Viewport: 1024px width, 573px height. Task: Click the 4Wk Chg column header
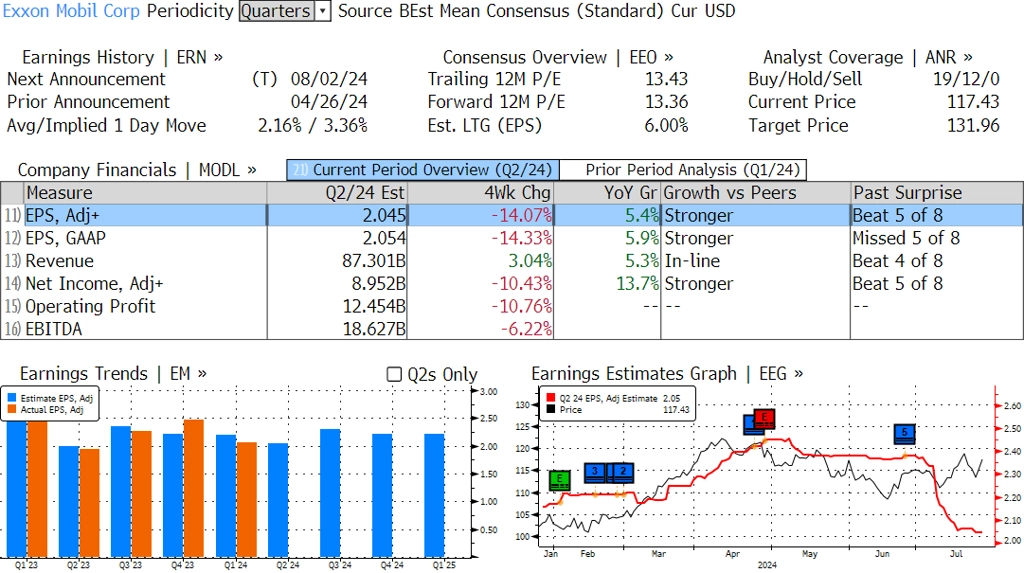[x=481, y=193]
